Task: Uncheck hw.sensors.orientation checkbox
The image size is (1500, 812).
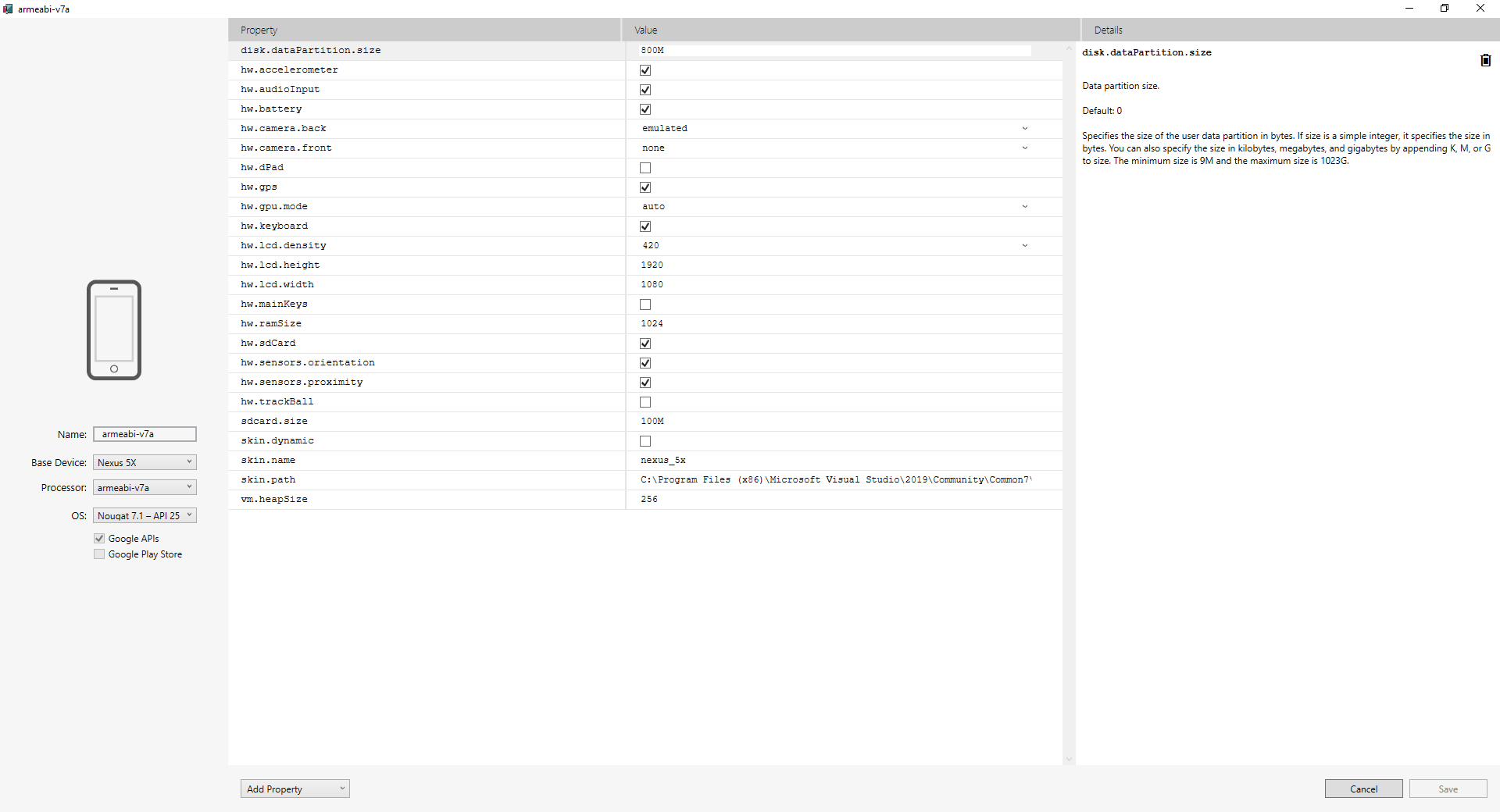Action: click(x=645, y=363)
